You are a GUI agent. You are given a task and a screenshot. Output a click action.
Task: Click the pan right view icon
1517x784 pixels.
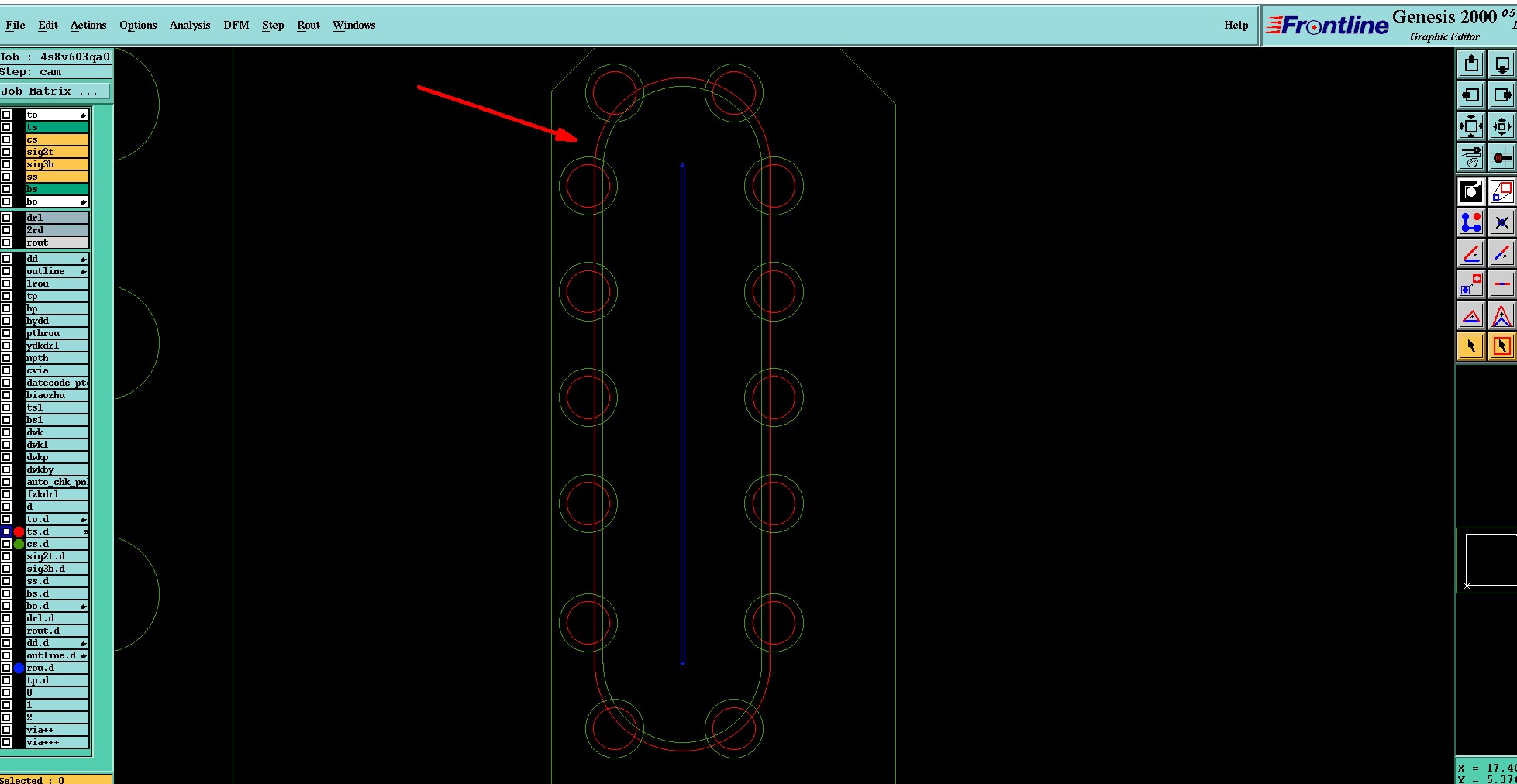1501,95
